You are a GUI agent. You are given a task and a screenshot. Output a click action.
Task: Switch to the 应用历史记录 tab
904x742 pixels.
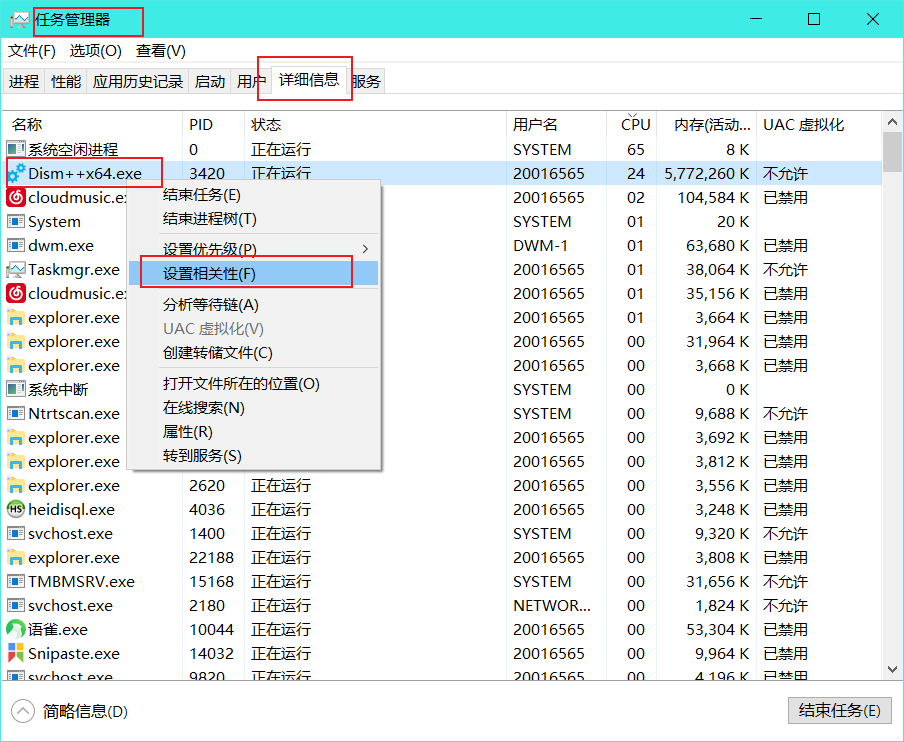pyautogui.click(x=137, y=81)
